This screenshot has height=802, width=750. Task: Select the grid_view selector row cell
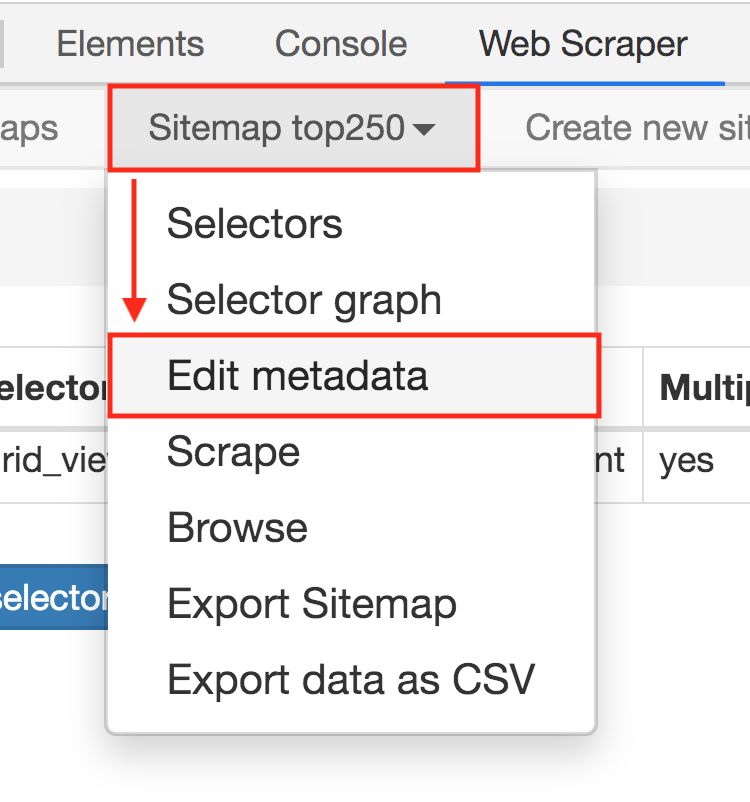[52, 460]
